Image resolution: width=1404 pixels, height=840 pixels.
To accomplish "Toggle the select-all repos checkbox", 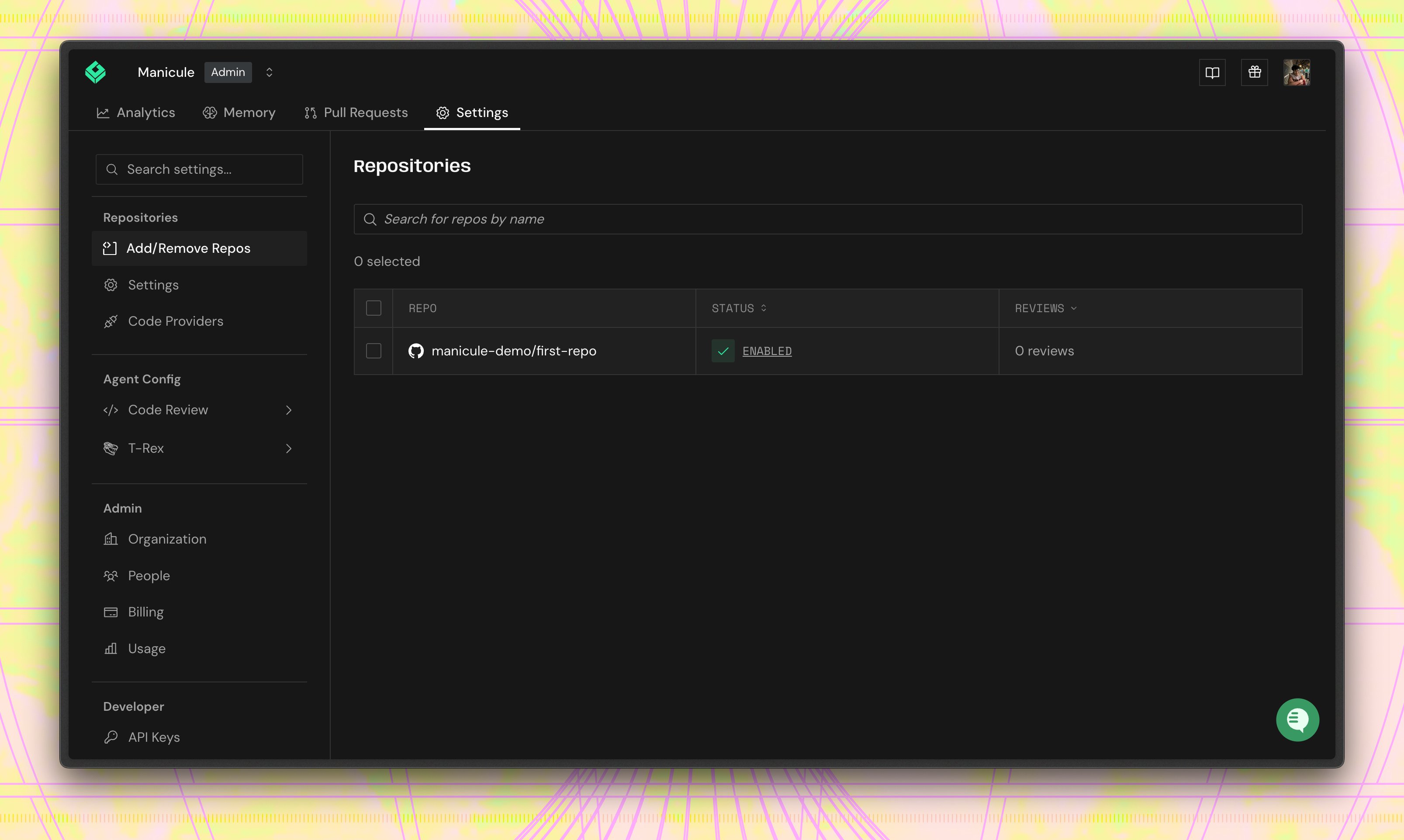I will pyautogui.click(x=373, y=308).
